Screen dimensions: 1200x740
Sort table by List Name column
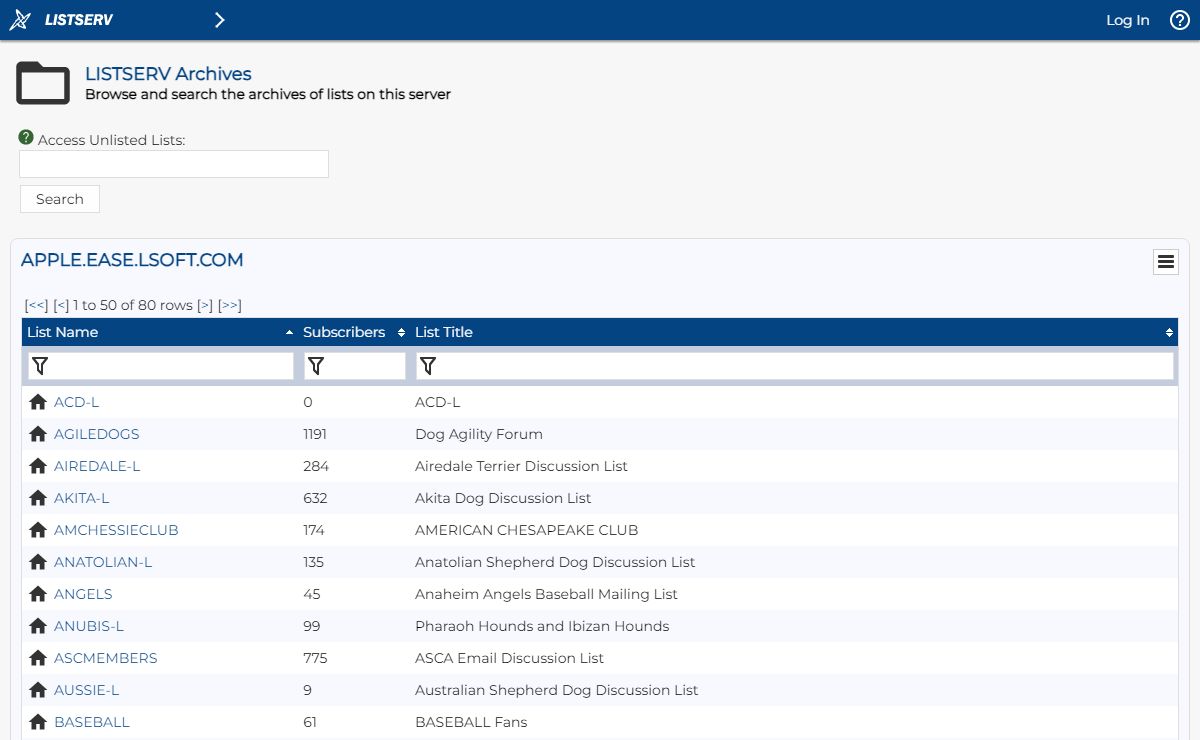[160, 332]
